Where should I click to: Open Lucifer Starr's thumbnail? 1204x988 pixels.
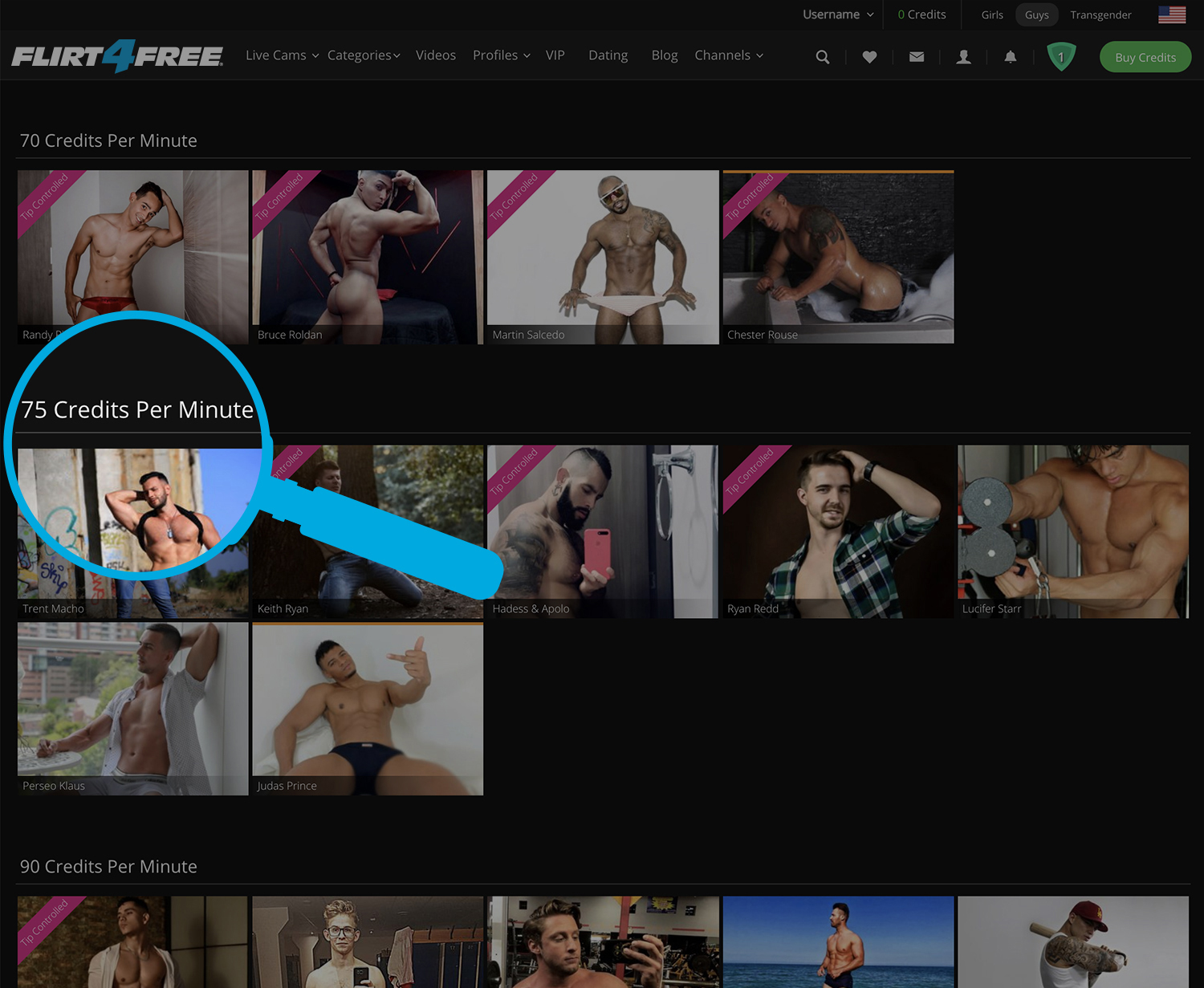coord(1073,531)
